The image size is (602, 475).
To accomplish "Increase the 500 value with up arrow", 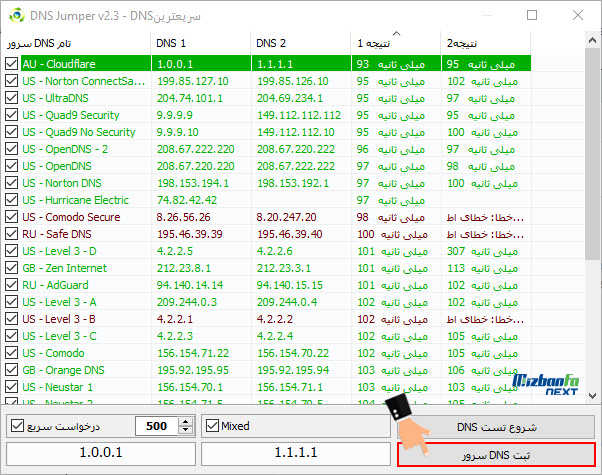I will pyautogui.click(x=186, y=422).
